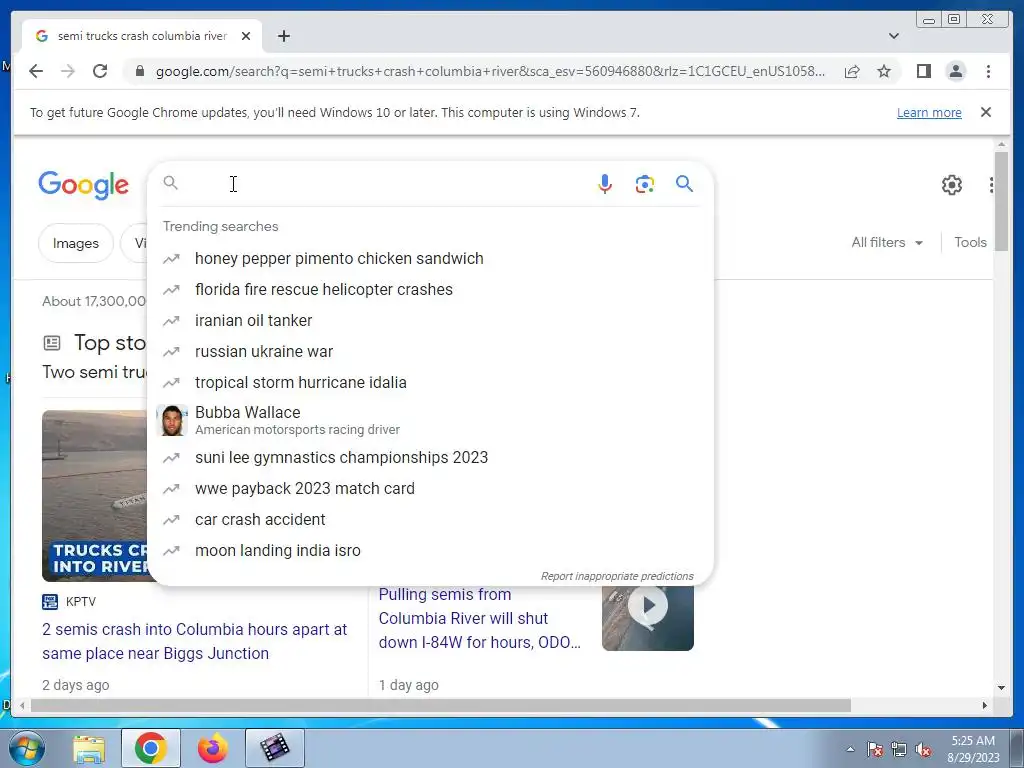Show hidden tray icons arrow
1024x768 pixels.
pyautogui.click(x=850, y=749)
